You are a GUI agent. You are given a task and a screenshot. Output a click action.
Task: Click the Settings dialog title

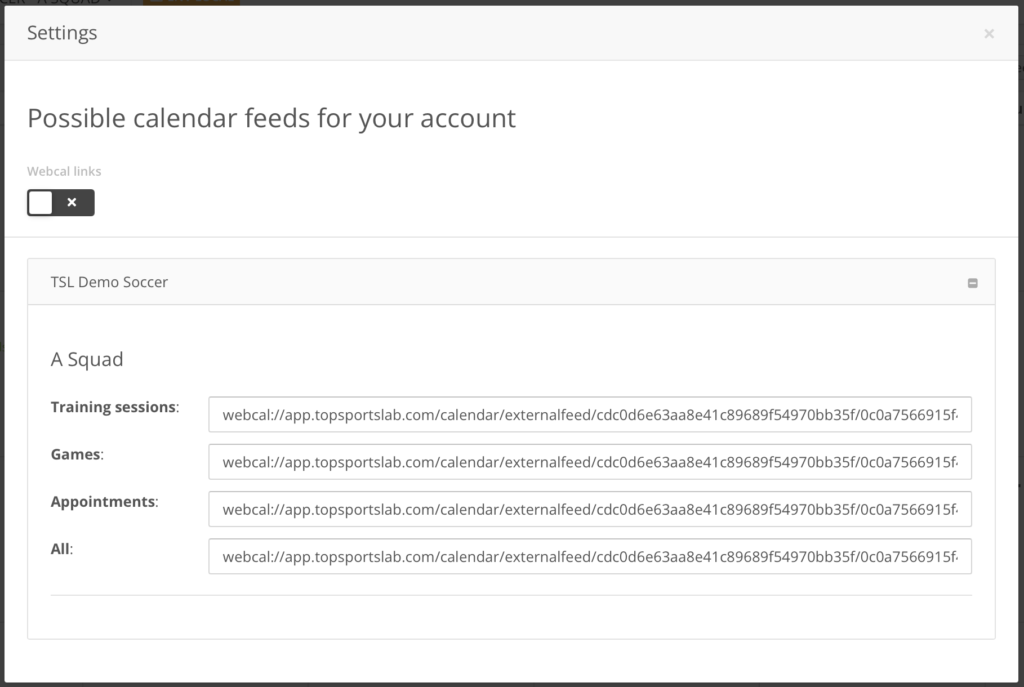[x=62, y=33]
